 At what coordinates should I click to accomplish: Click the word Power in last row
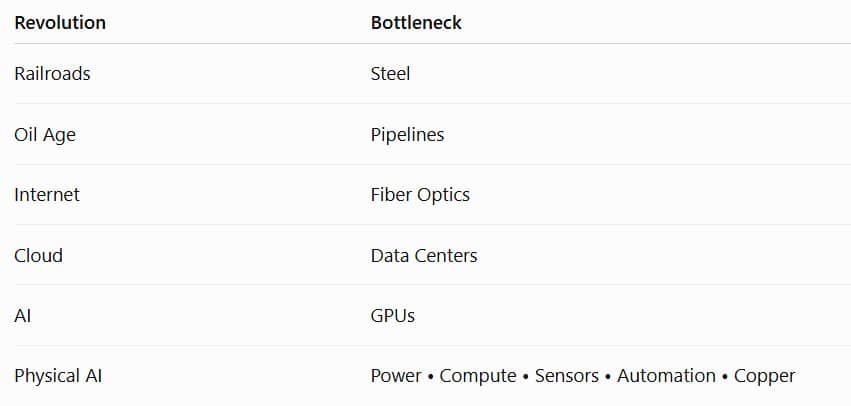(396, 376)
